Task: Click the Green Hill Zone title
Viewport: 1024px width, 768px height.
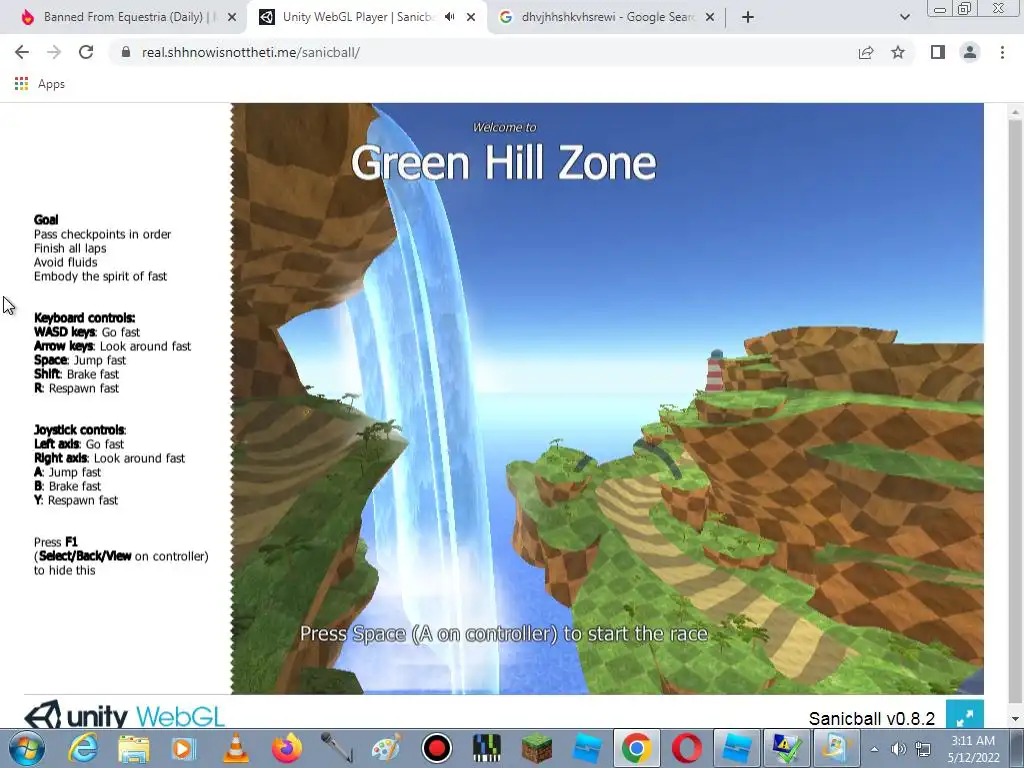Action: coord(504,163)
